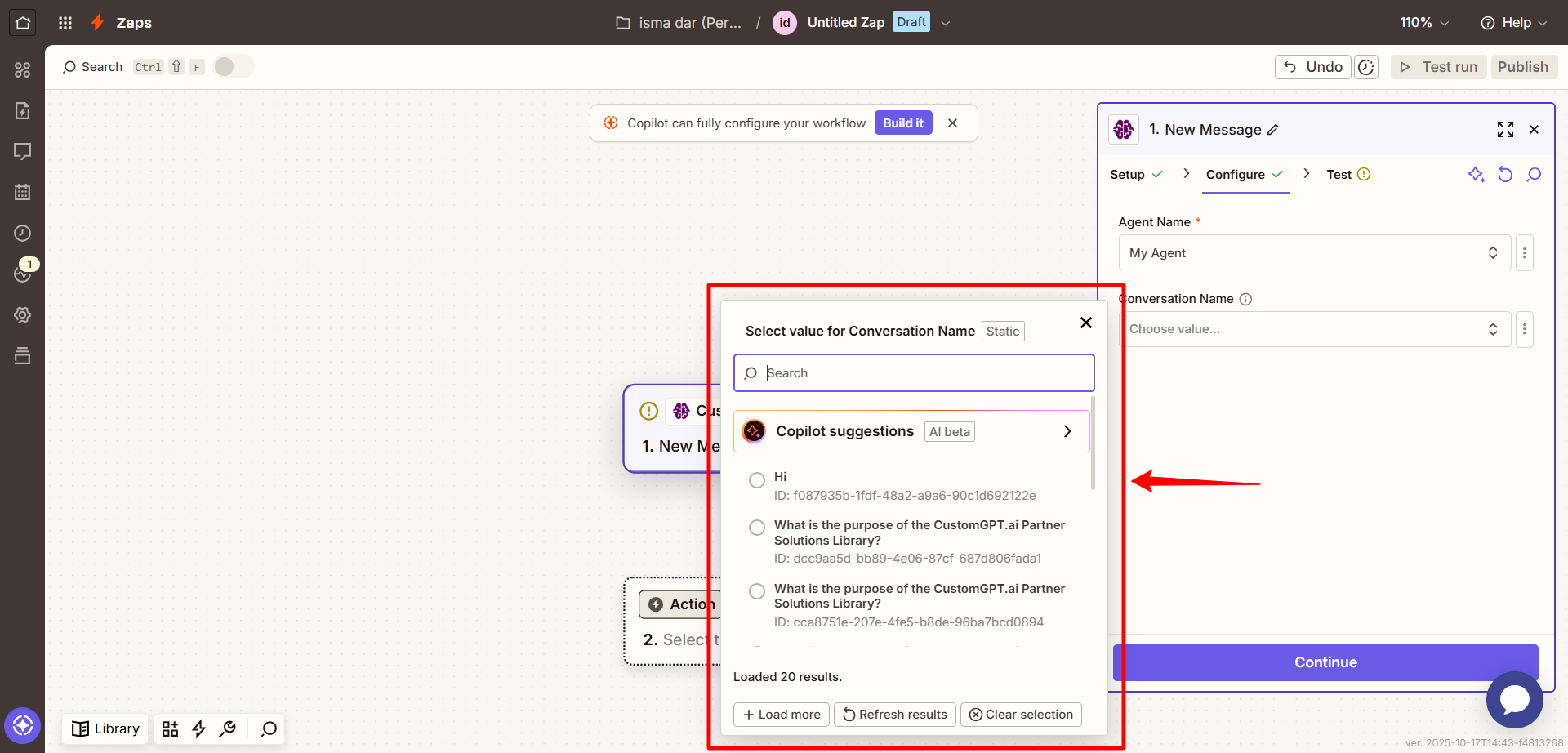Toggle the switch next to Search
The image size is (1568, 753).
pyautogui.click(x=234, y=66)
